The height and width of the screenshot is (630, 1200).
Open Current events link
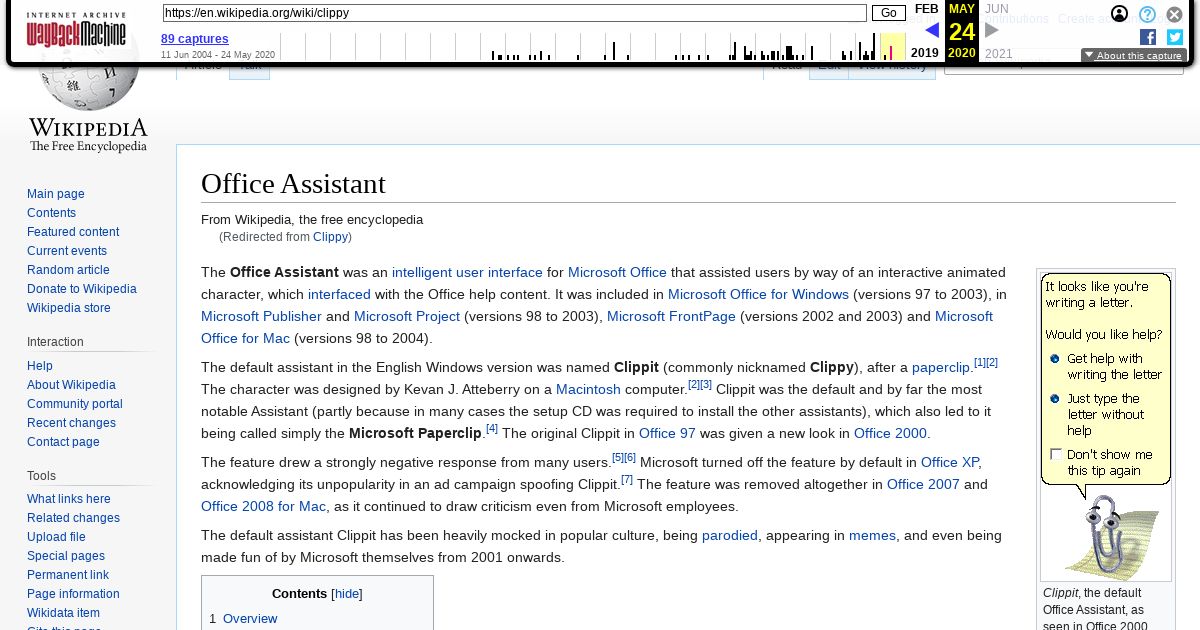tap(67, 251)
